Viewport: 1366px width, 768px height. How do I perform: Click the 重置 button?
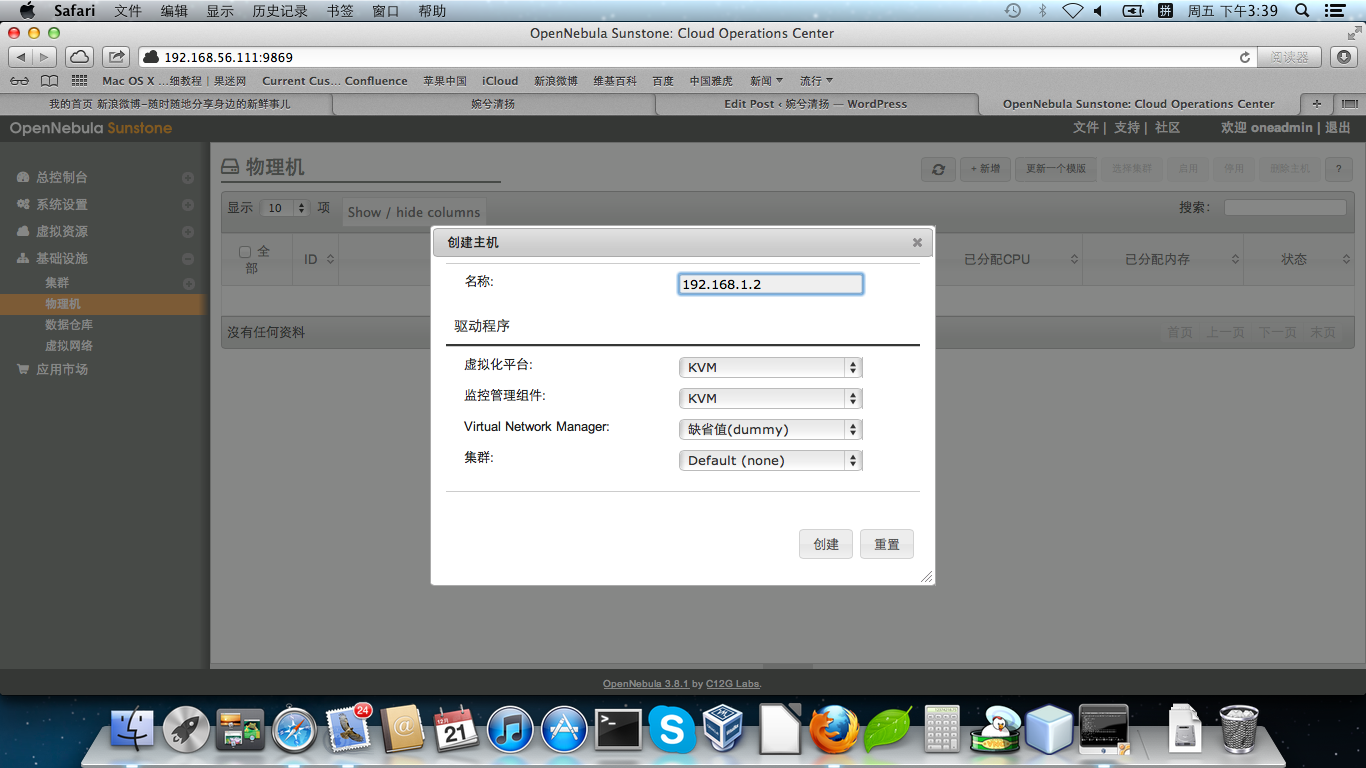click(886, 544)
